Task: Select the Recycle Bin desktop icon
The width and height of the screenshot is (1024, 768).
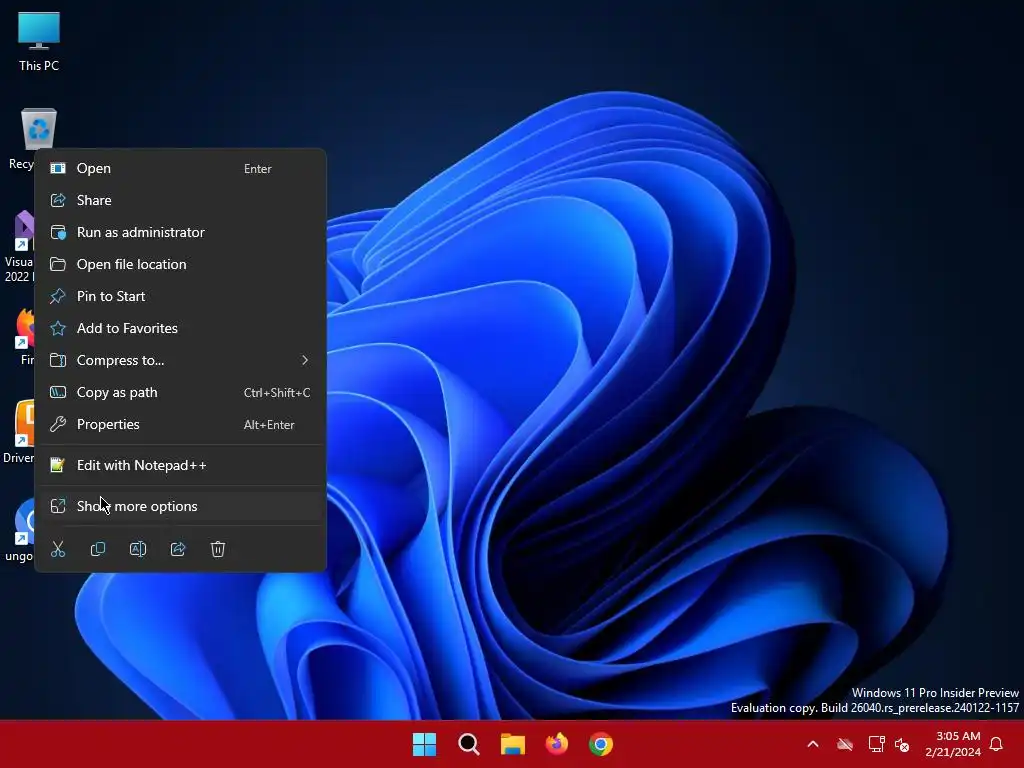Action: click(x=38, y=128)
